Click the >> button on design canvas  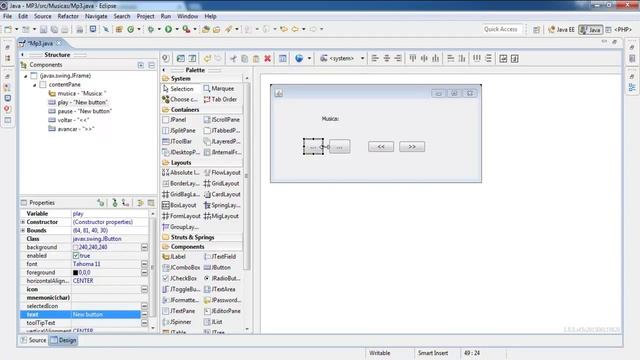click(412, 147)
